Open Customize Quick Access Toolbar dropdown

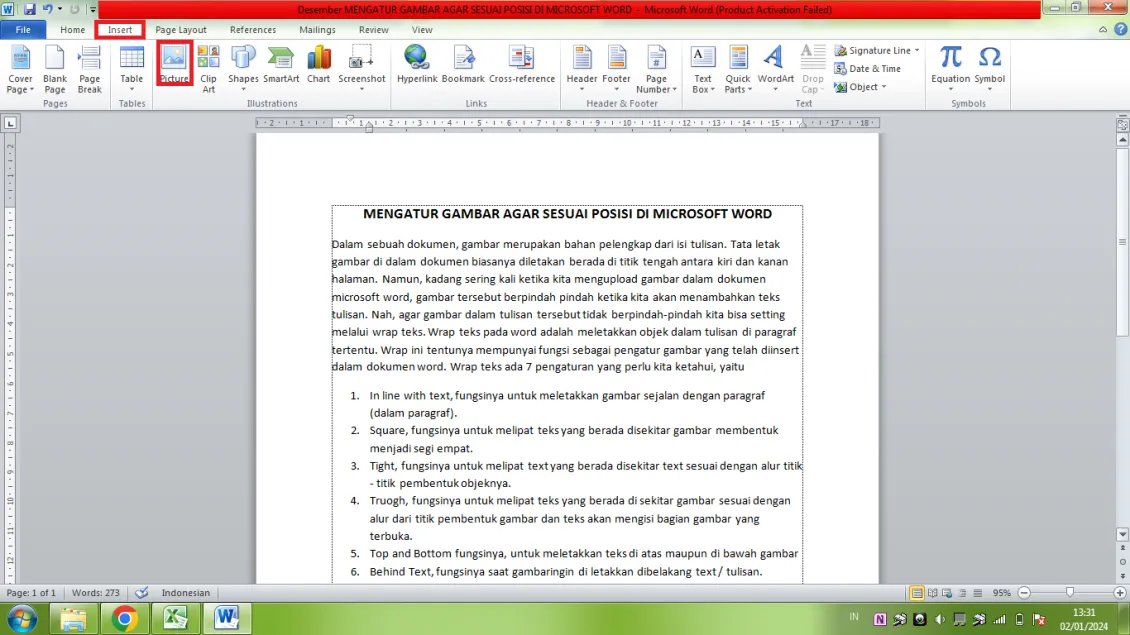[x=92, y=9]
